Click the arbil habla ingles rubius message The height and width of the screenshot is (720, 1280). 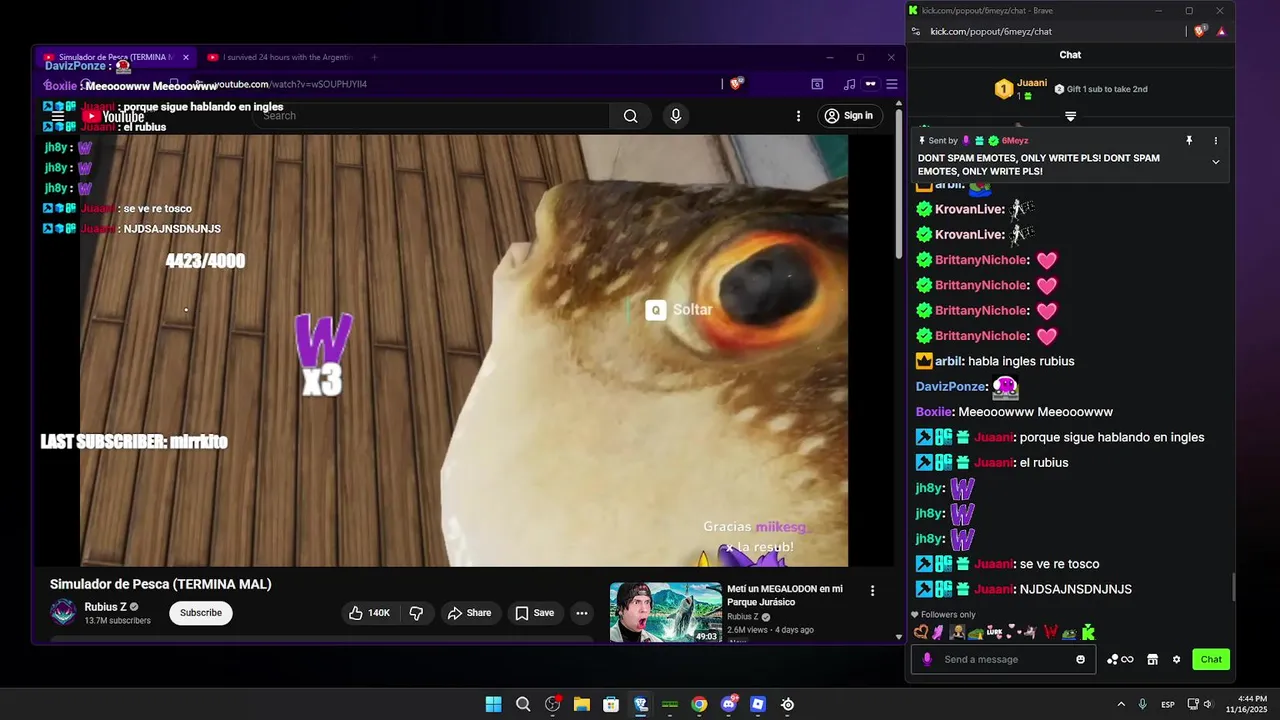click(x=995, y=361)
